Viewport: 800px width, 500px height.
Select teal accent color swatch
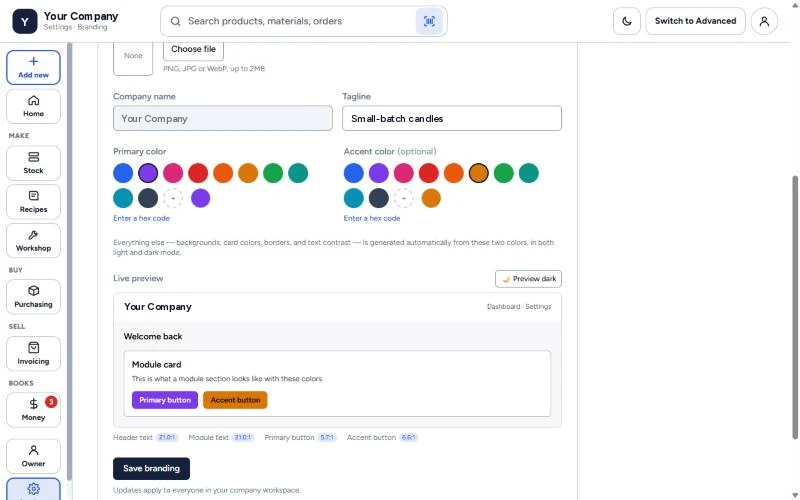point(529,173)
